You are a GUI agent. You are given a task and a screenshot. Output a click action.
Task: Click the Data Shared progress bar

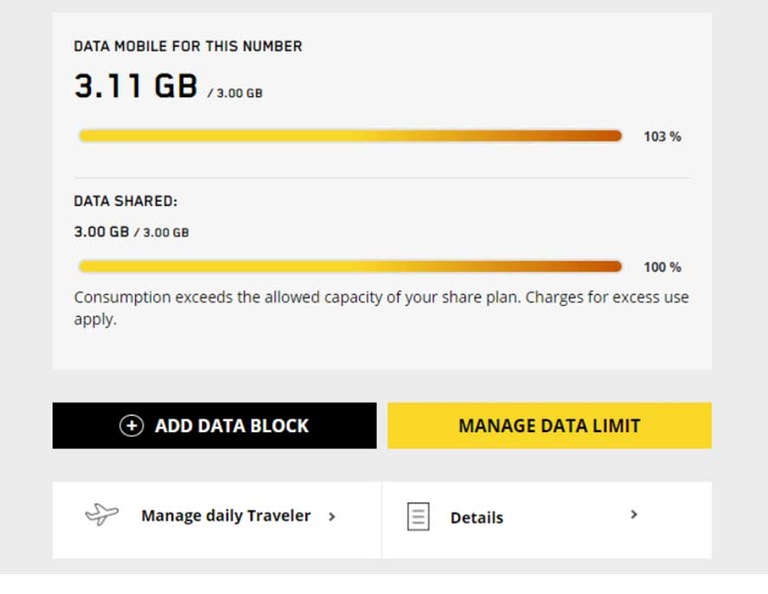pyautogui.click(x=350, y=267)
